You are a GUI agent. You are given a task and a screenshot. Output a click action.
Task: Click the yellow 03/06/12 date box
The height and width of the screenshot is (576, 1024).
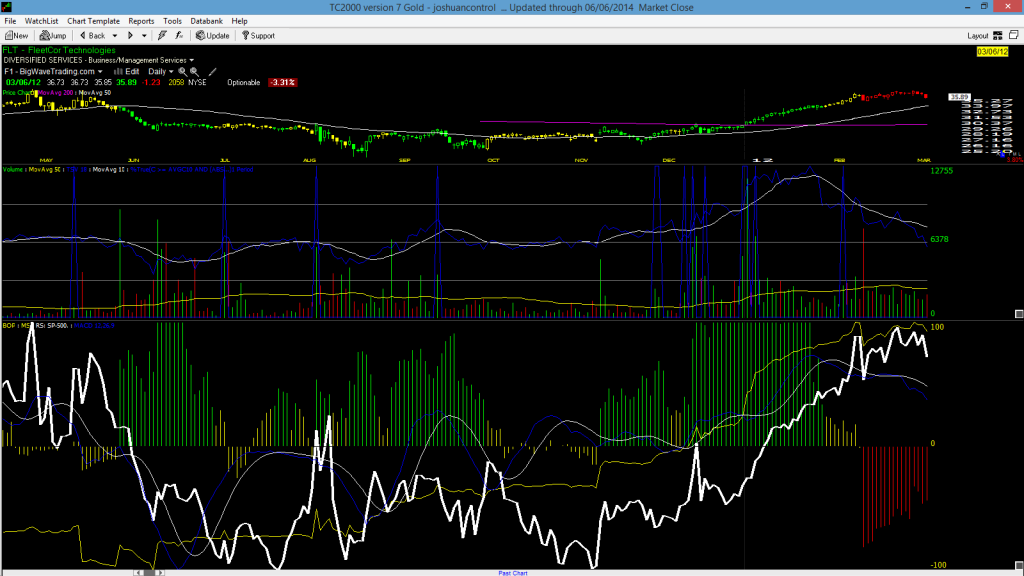pos(992,52)
